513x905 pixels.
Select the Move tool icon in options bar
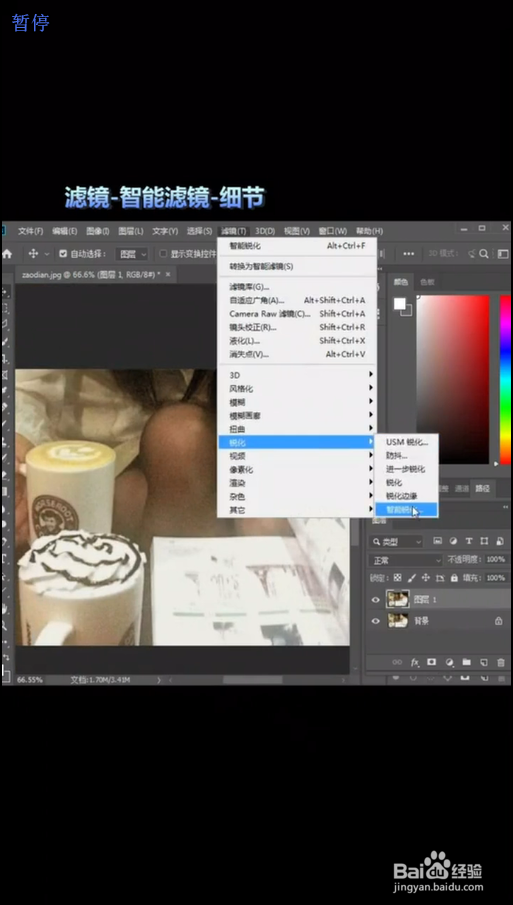(33, 253)
